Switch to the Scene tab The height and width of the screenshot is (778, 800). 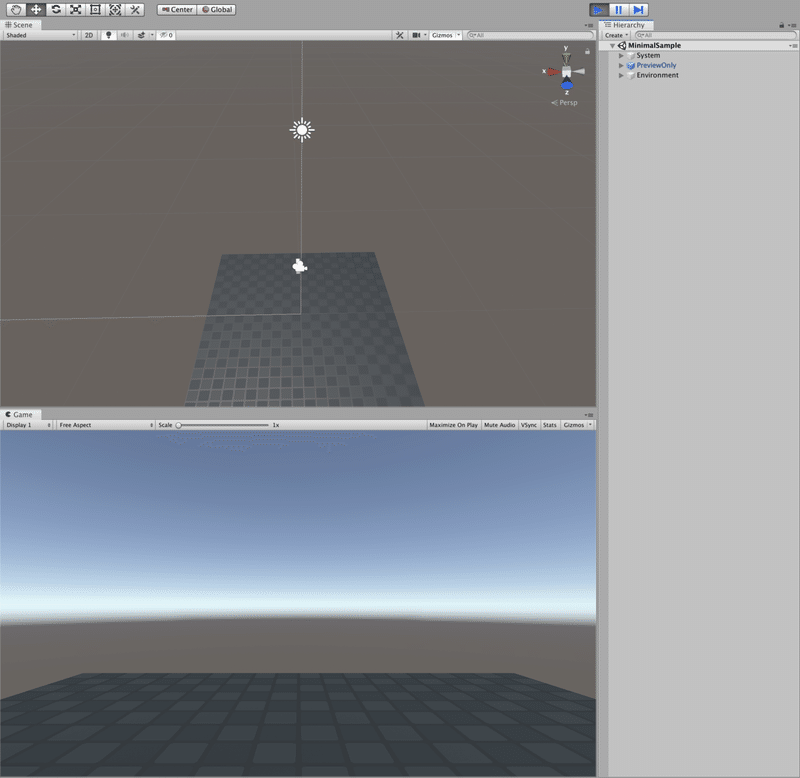pyautogui.click(x=19, y=24)
